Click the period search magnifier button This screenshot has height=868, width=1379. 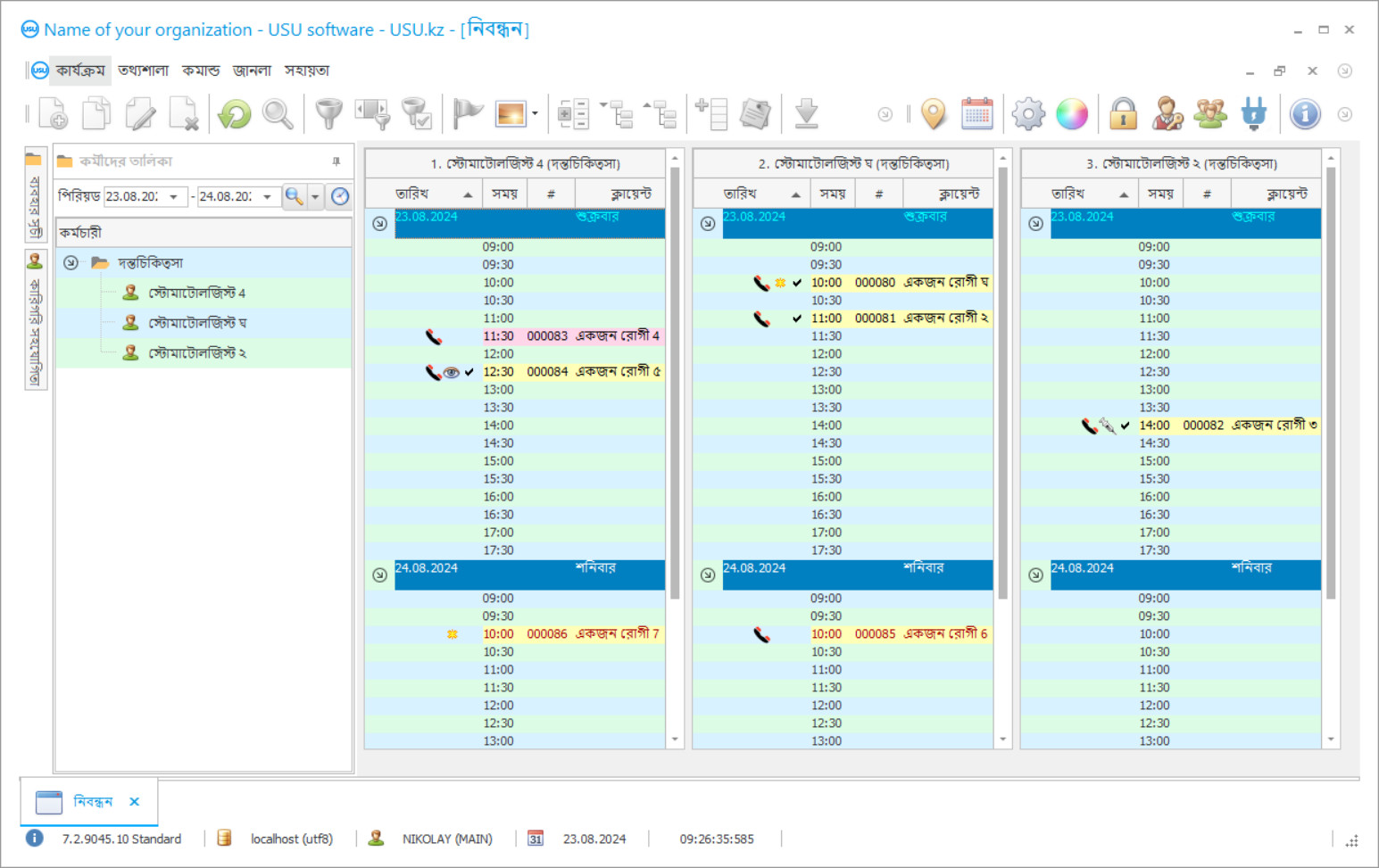pos(294,196)
